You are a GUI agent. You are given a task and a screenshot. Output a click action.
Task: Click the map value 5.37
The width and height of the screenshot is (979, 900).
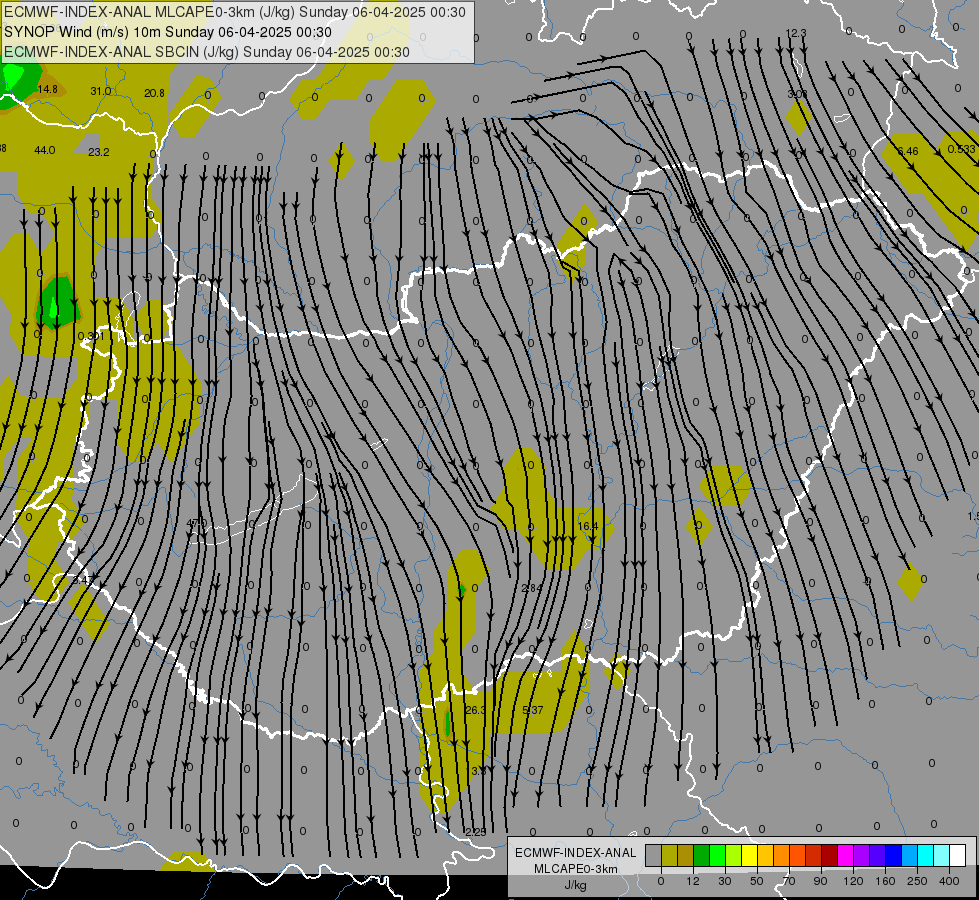click(x=533, y=710)
